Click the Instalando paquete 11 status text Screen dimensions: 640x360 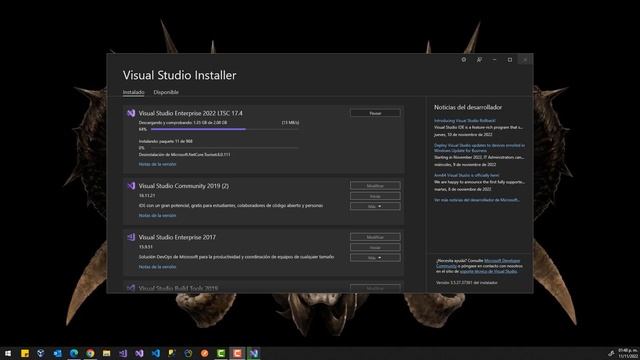(x=166, y=141)
